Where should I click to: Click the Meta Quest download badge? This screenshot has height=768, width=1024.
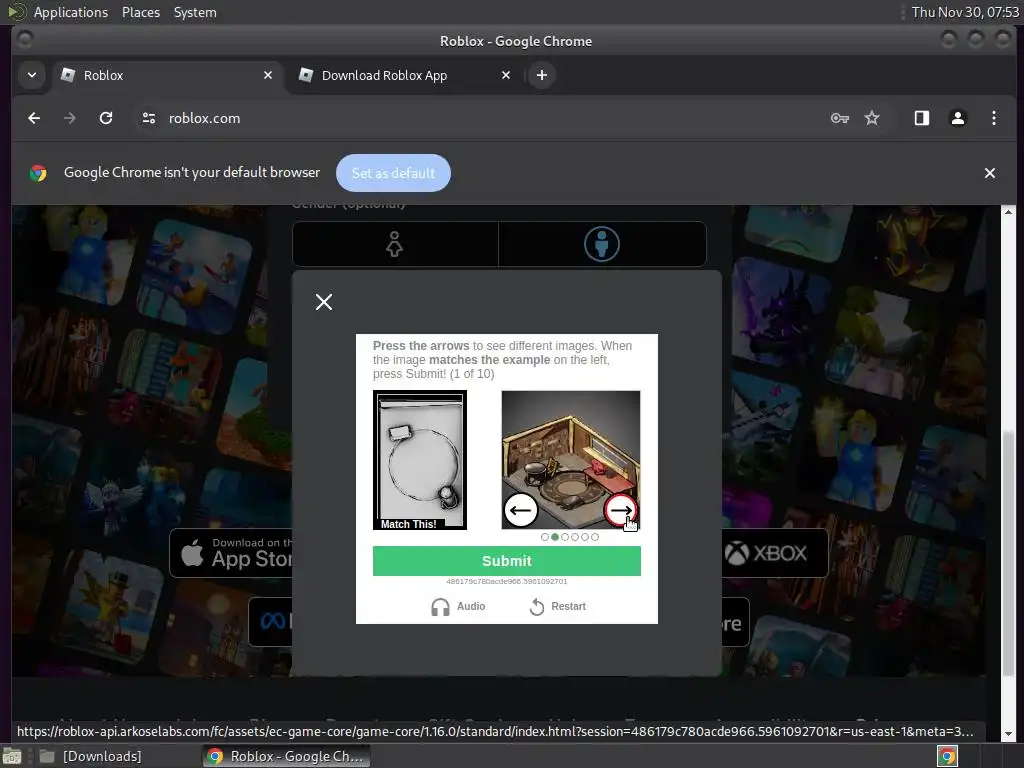coord(270,621)
